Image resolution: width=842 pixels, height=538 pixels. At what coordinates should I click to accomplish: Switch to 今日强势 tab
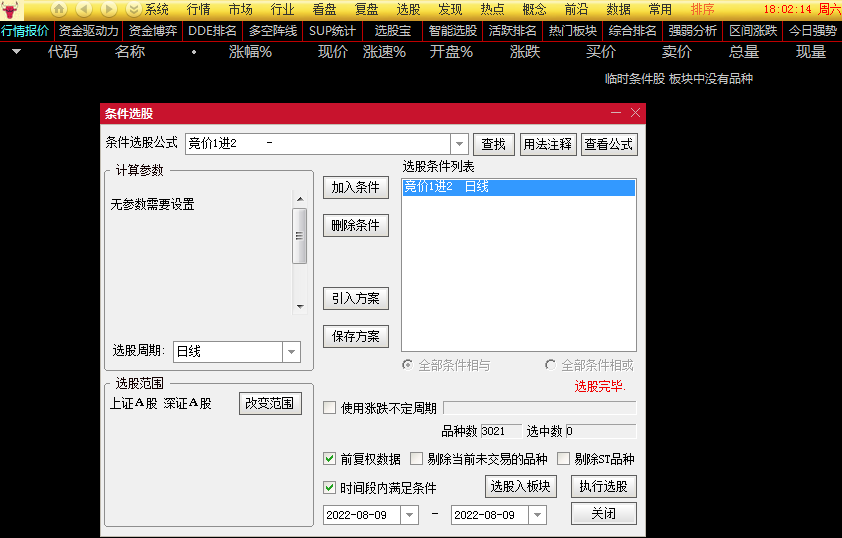(x=812, y=31)
